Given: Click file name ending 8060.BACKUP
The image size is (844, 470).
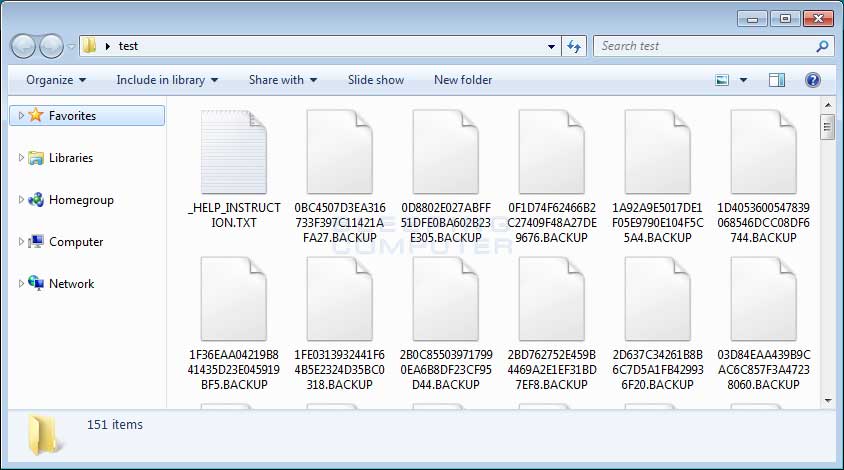Looking at the screenshot, I should pyautogui.click(x=764, y=369).
